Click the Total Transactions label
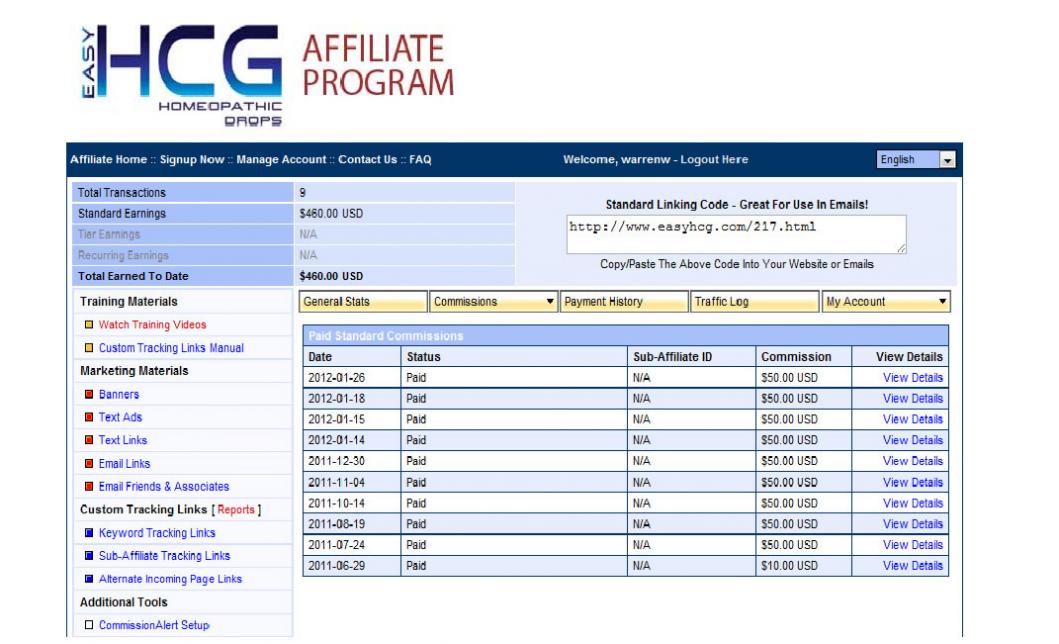The height and width of the screenshot is (644, 1059). [x=122, y=193]
